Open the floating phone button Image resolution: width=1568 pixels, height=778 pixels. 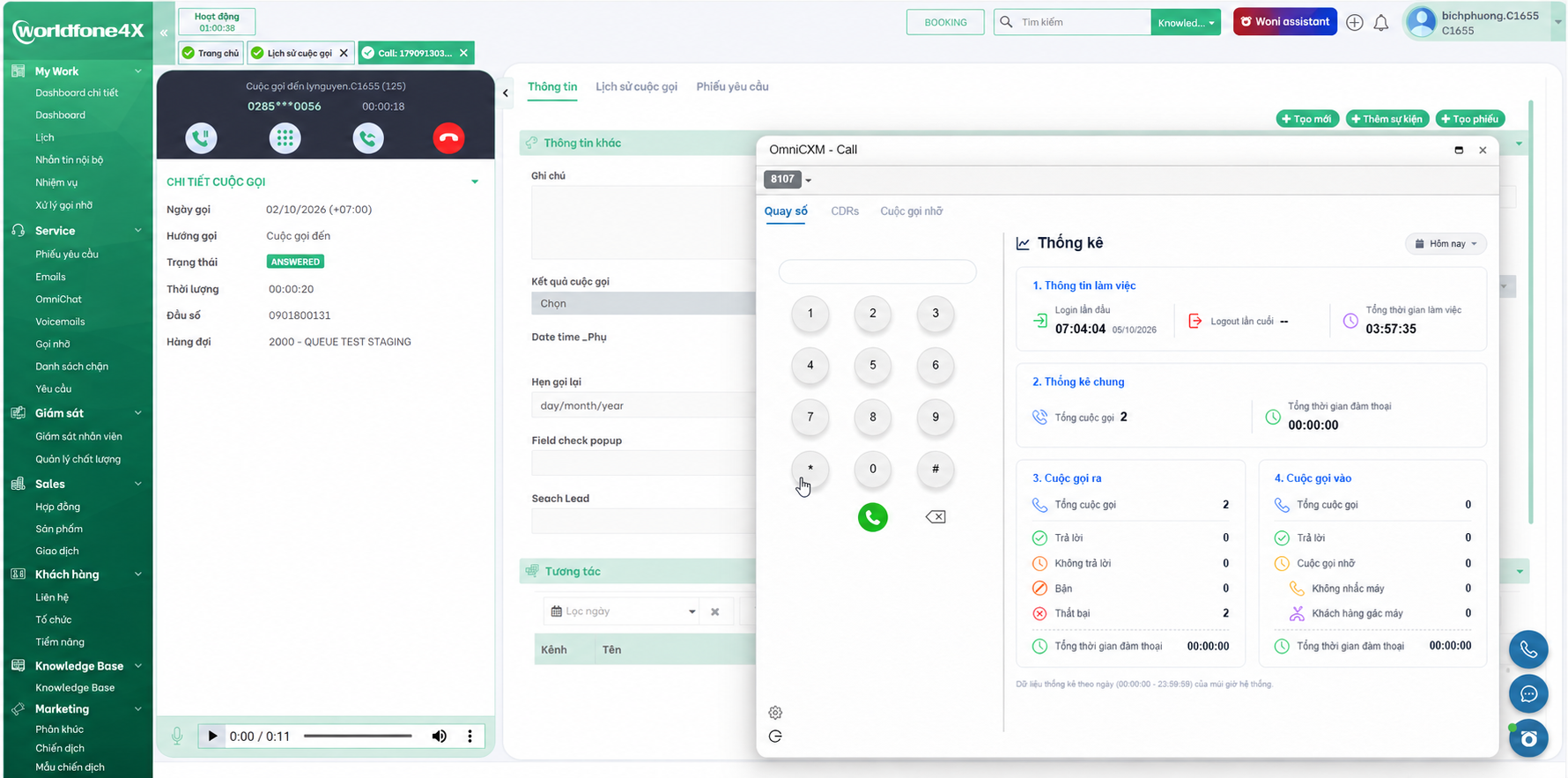[x=1528, y=650]
